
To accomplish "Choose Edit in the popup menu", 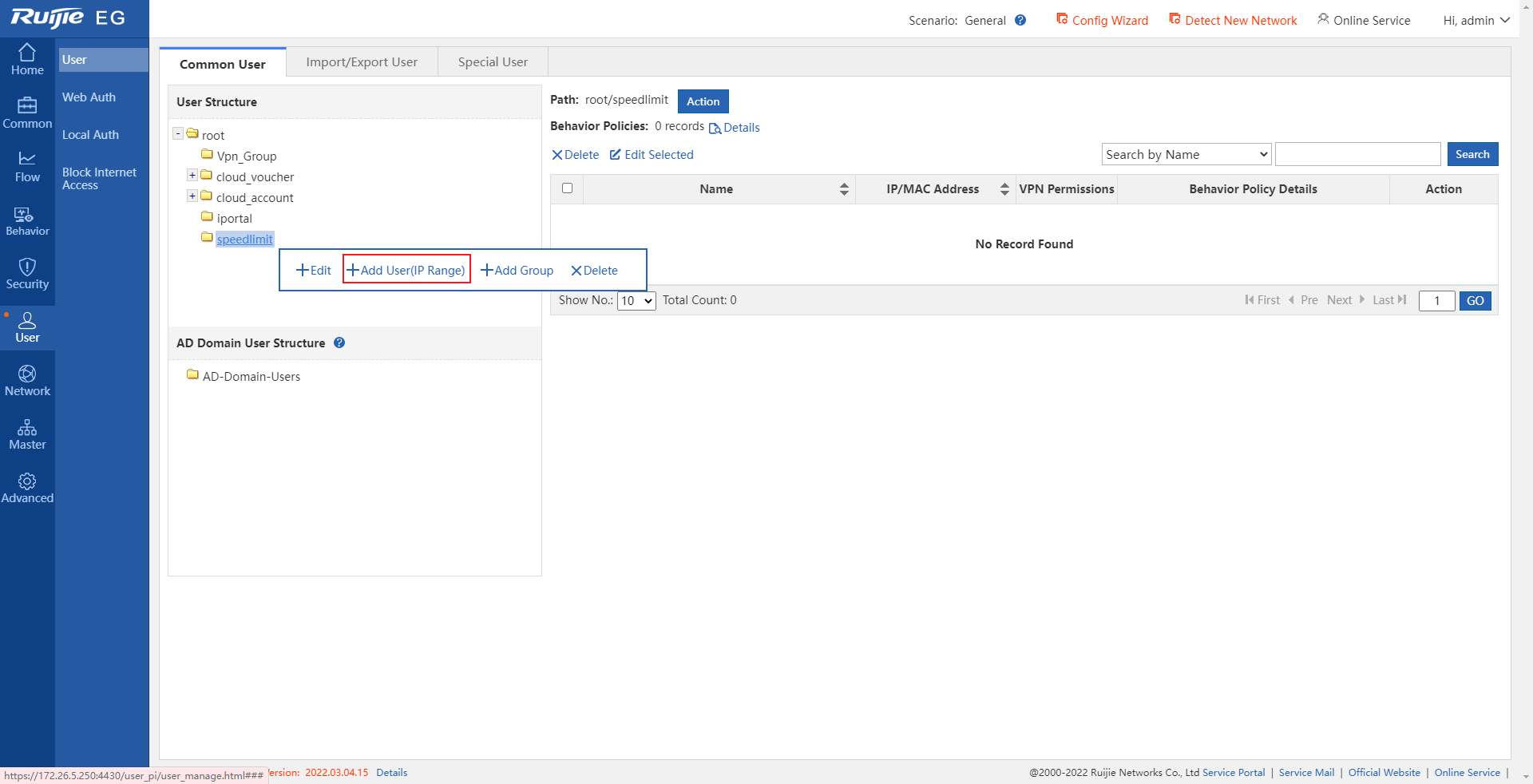I will [x=314, y=270].
